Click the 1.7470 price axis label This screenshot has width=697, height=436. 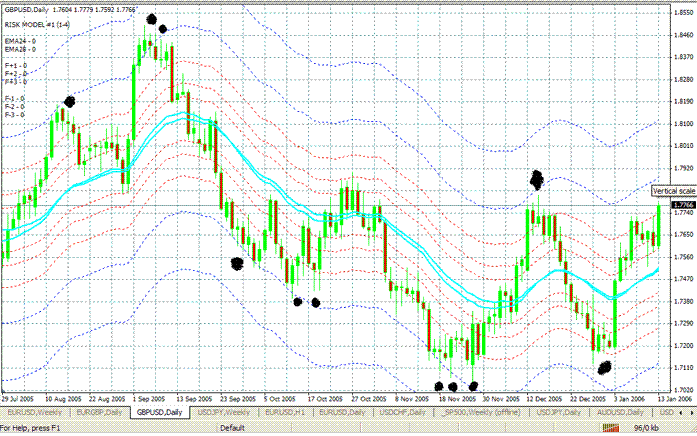[684, 279]
